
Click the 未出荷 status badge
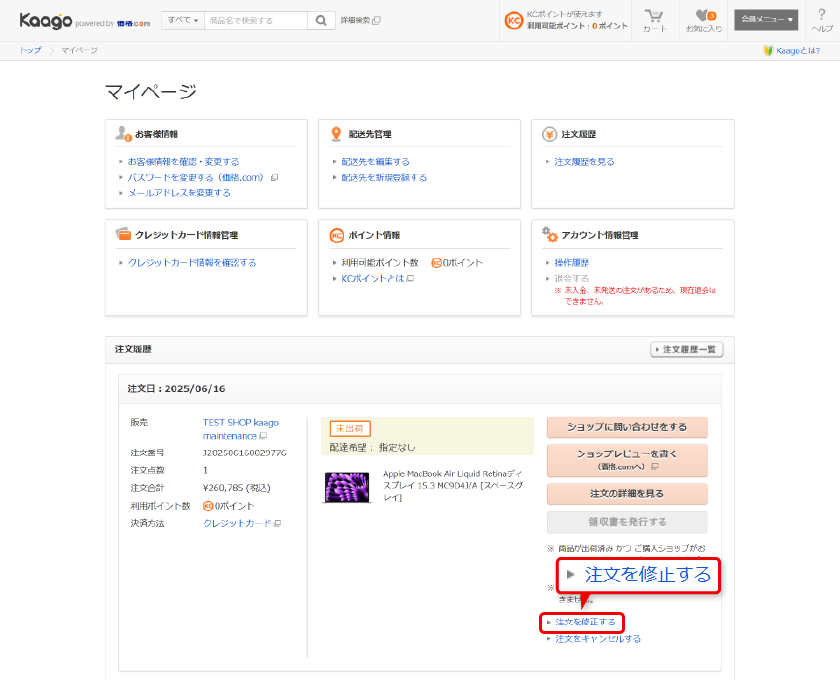point(350,429)
